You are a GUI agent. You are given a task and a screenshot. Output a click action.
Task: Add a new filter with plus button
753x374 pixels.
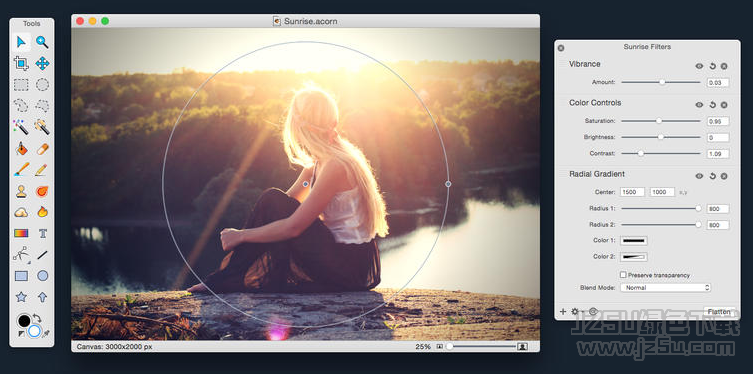[x=563, y=312]
